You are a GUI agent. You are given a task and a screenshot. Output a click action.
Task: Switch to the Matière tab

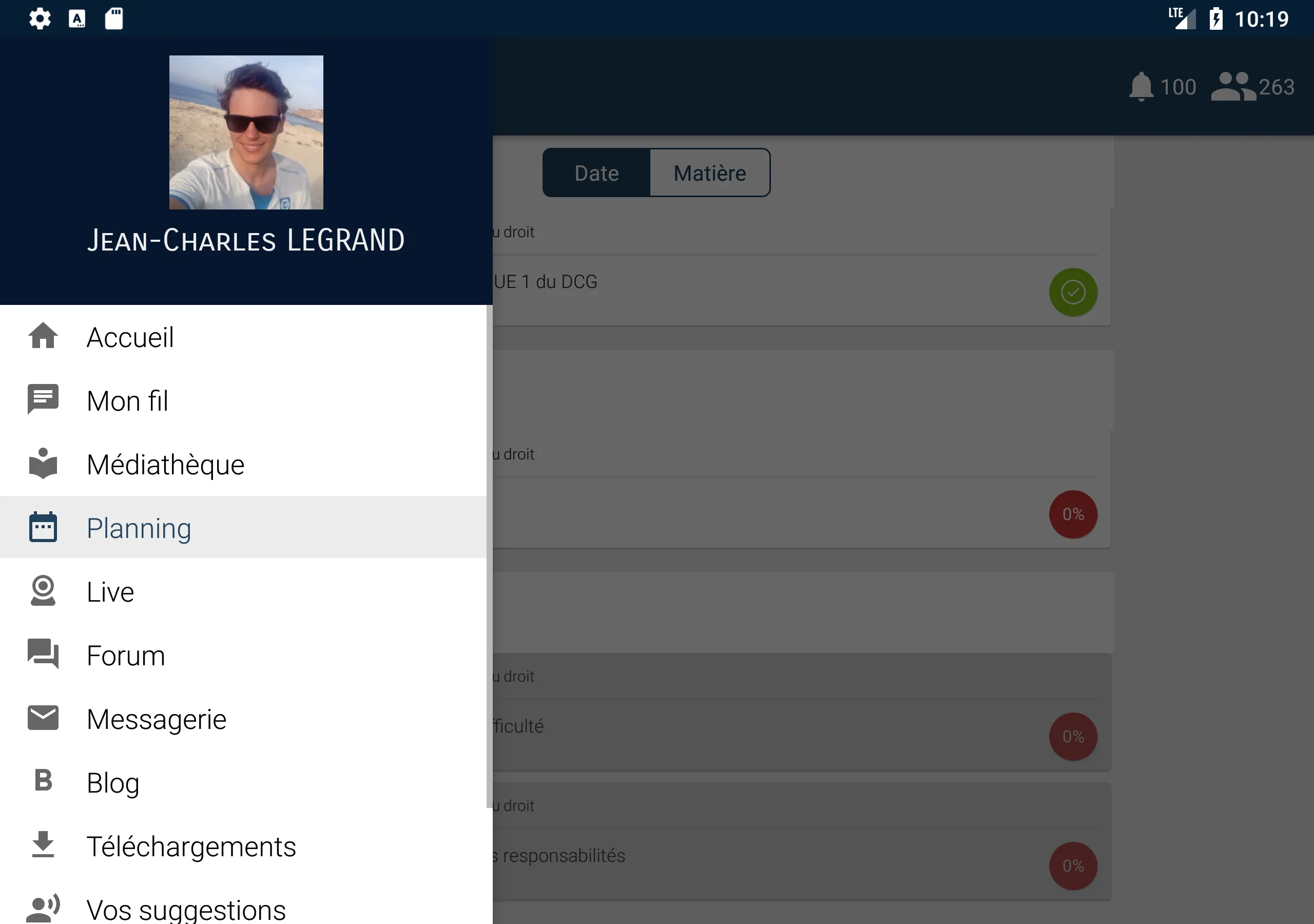[710, 172]
